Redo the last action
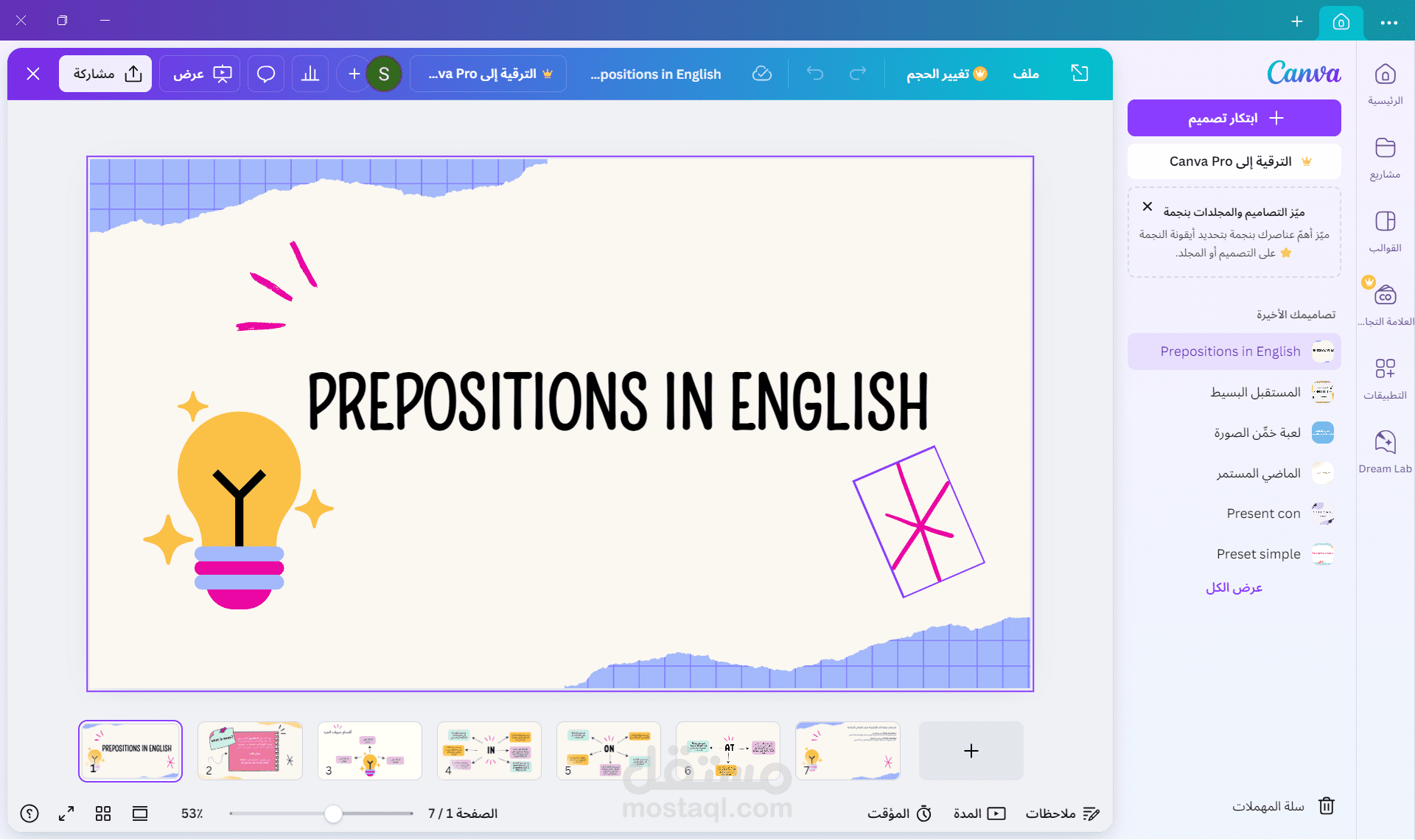Image resolution: width=1415 pixels, height=840 pixels. pyautogui.click(x=858, y=74)
